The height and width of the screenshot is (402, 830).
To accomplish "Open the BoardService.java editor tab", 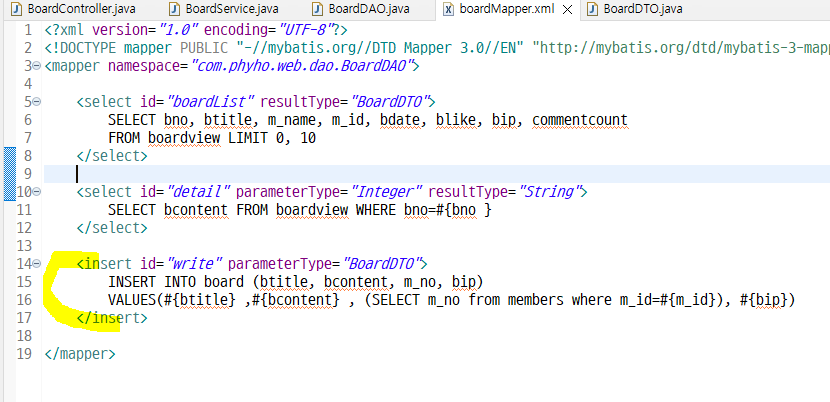I will click(224, 9).
